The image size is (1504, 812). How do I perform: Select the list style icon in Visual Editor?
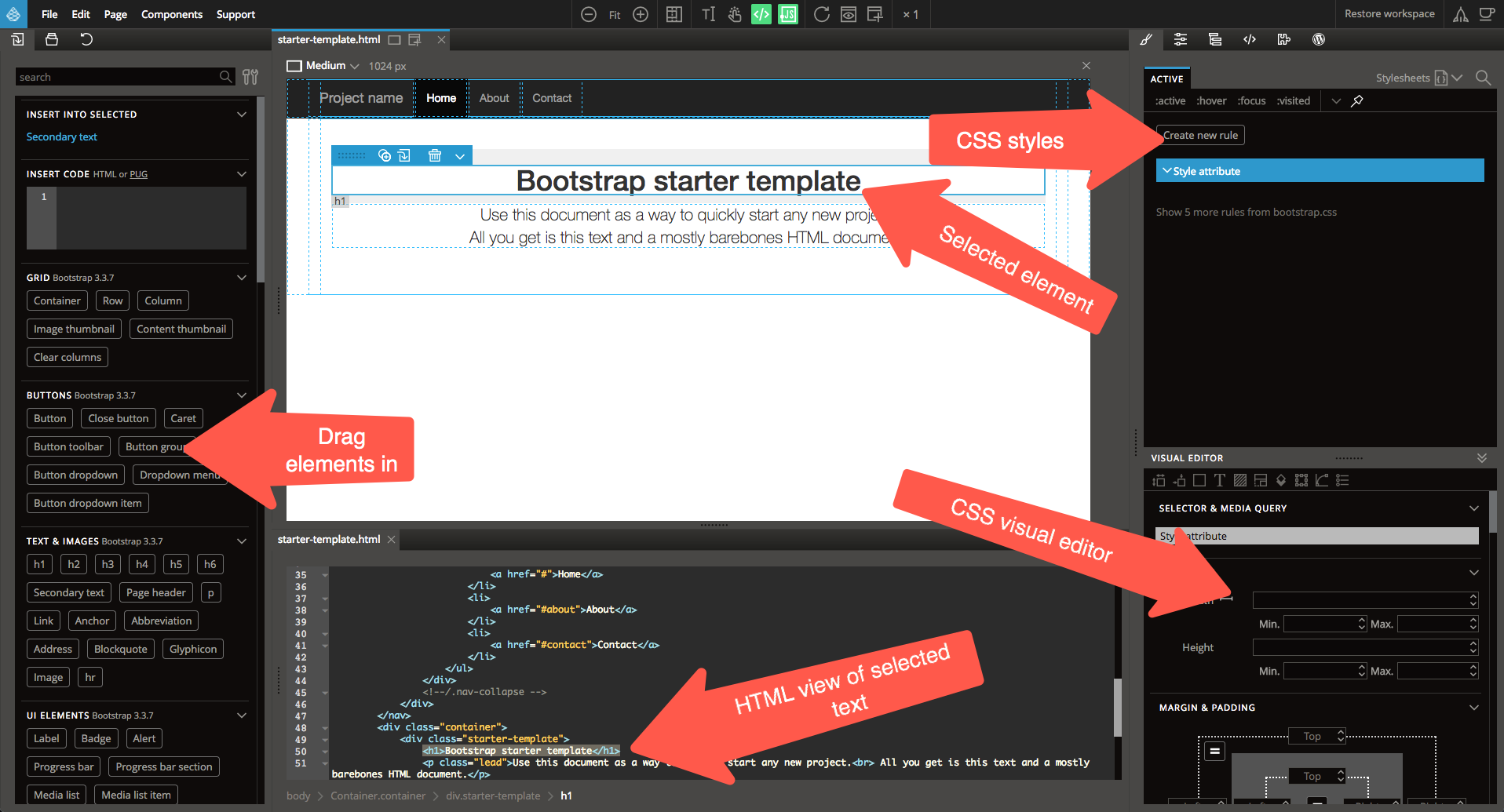click(1342, 480)
